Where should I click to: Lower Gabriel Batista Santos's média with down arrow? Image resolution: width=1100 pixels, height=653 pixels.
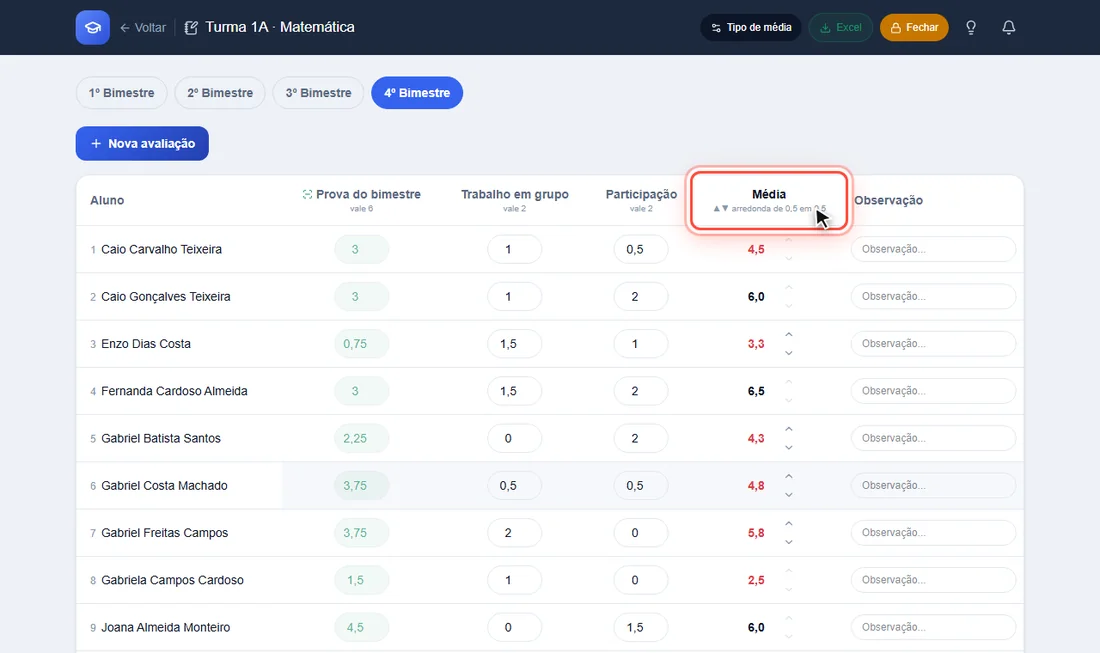click(789, 447)
